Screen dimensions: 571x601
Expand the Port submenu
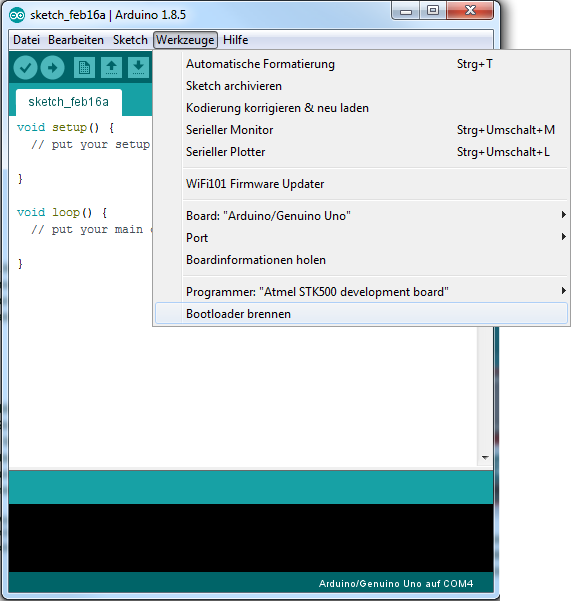(x=361, y=238)
